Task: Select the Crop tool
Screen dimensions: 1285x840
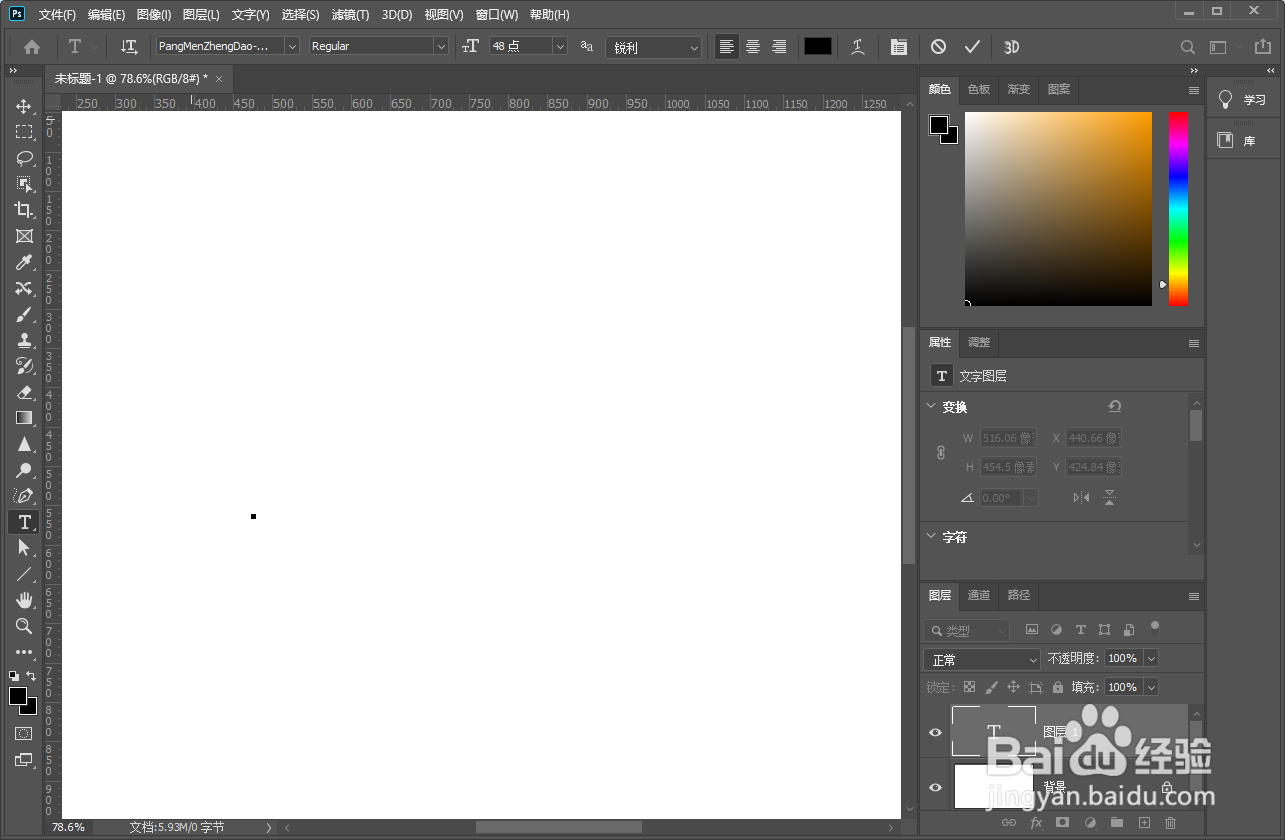Action: point(24,210)
